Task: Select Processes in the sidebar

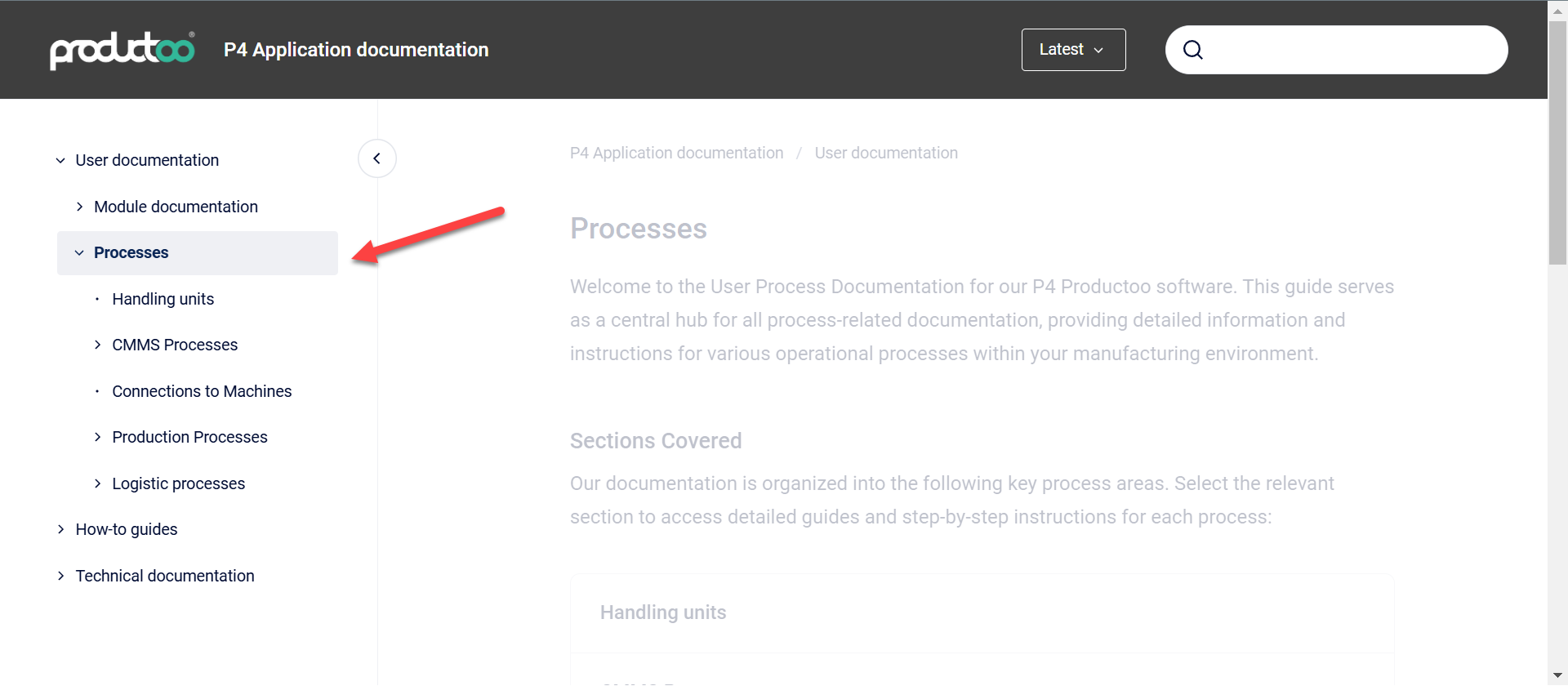Action: click(x=131, y=253)
